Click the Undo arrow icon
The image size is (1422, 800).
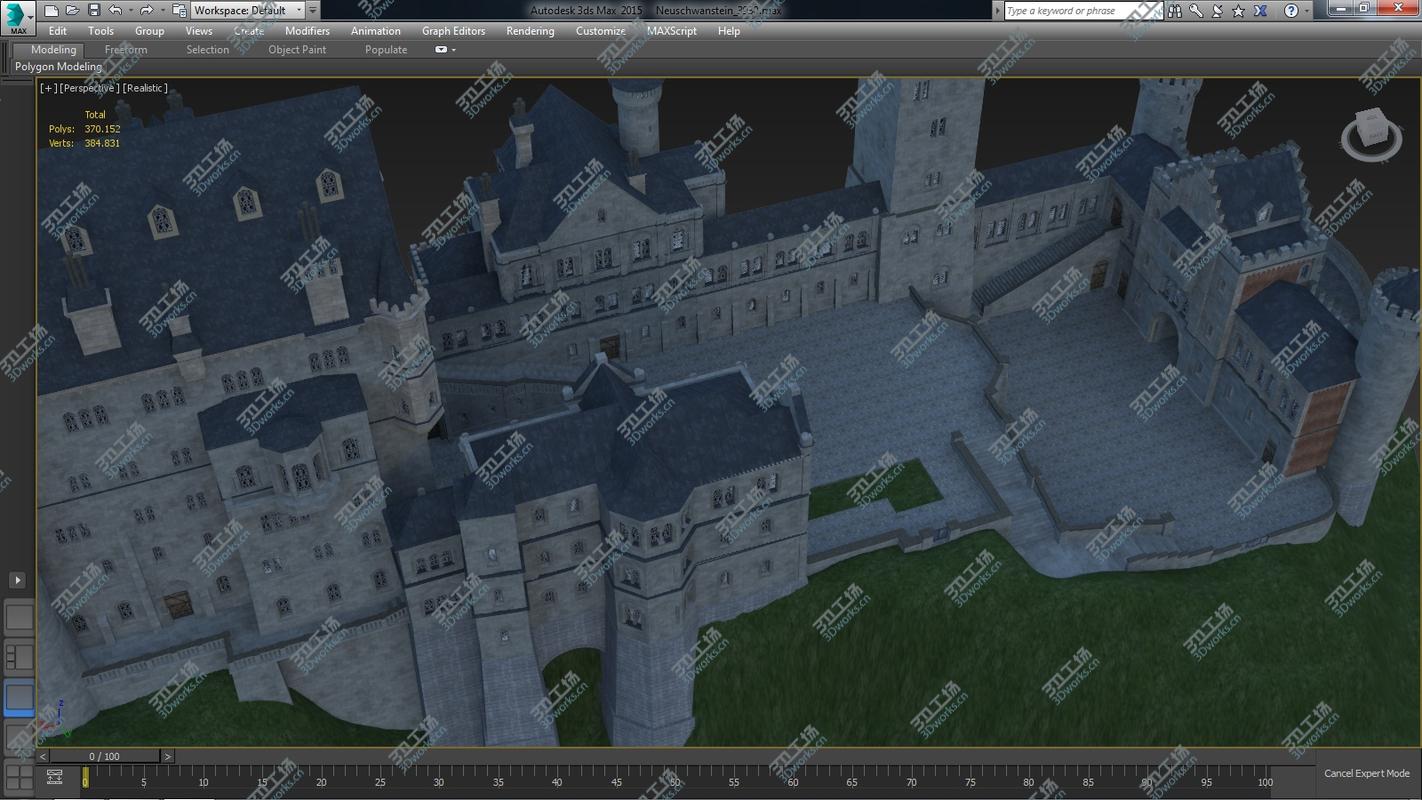pos(115,10)
